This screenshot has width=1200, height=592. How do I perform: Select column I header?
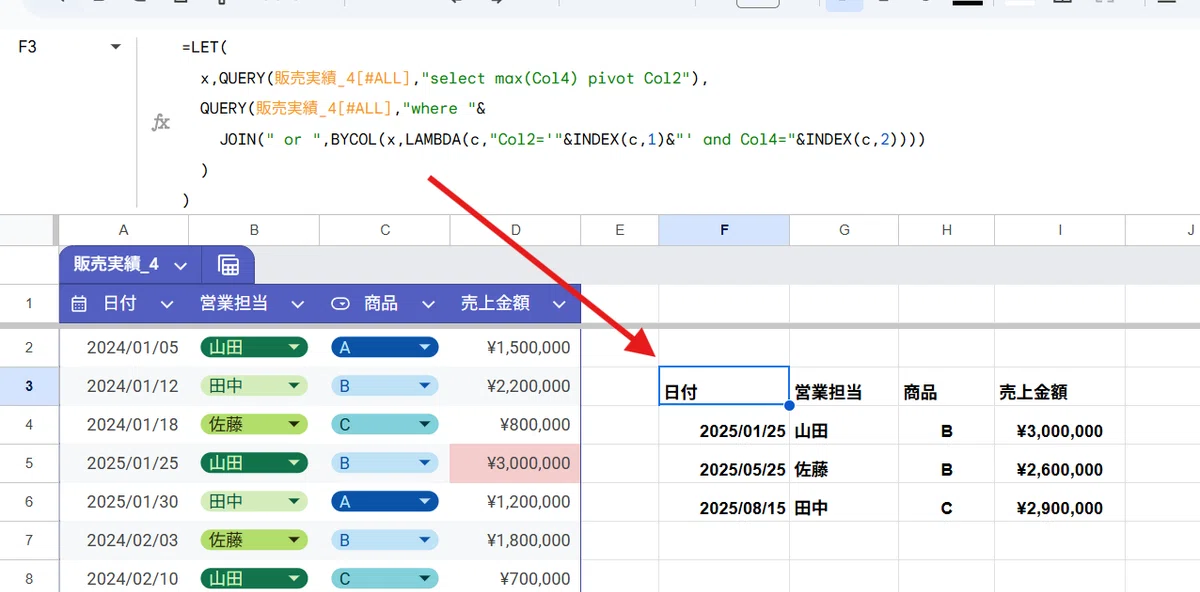pos(1059,230)
